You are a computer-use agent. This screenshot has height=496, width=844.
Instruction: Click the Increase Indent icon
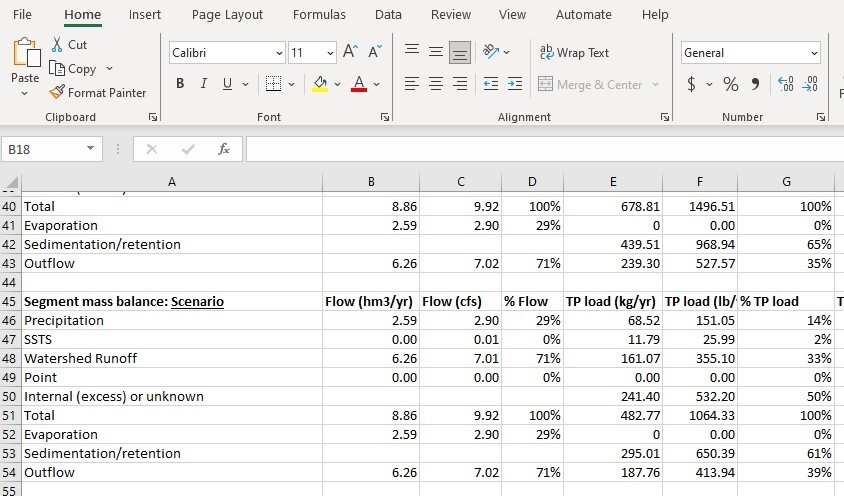pos(514,85)
